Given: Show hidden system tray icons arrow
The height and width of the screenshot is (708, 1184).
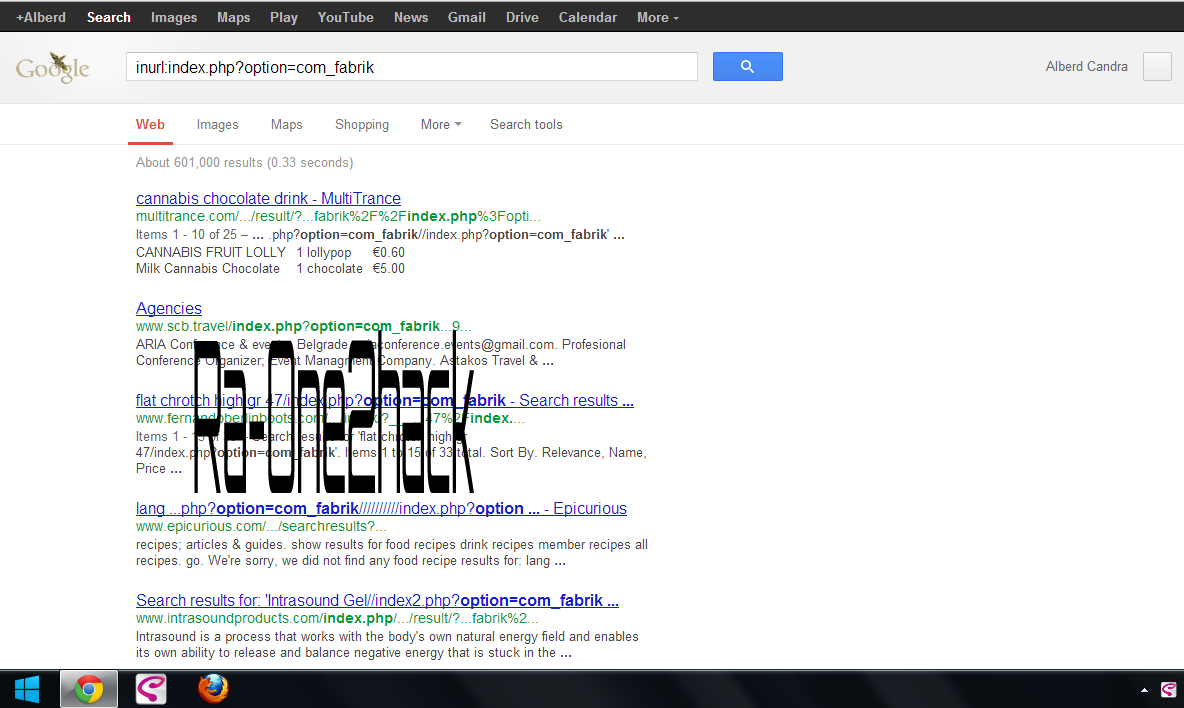Looking at the screenshot, I should (x=1144, y=690).
